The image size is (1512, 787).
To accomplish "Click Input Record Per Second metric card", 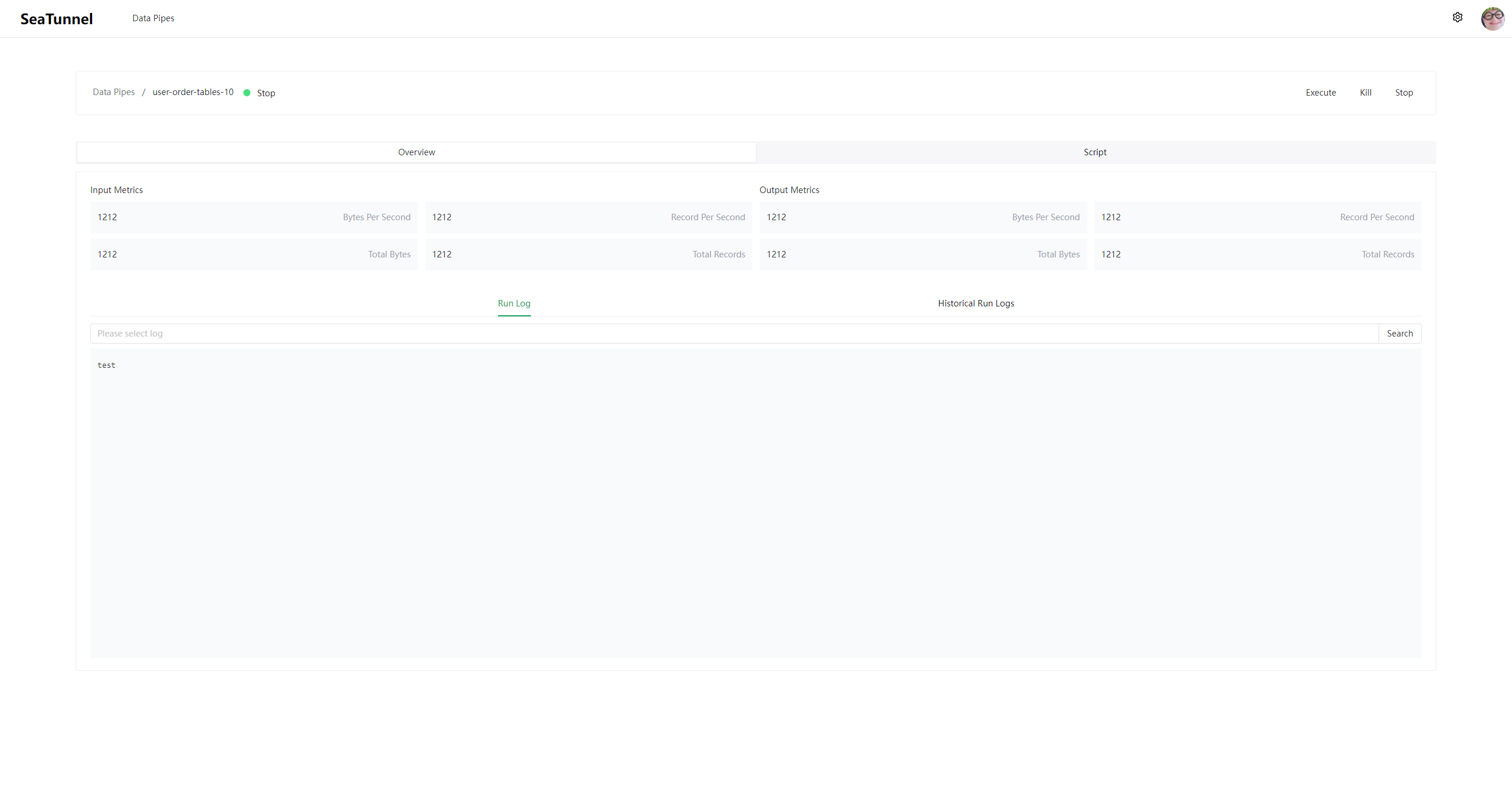I will [x=588, y=217].
